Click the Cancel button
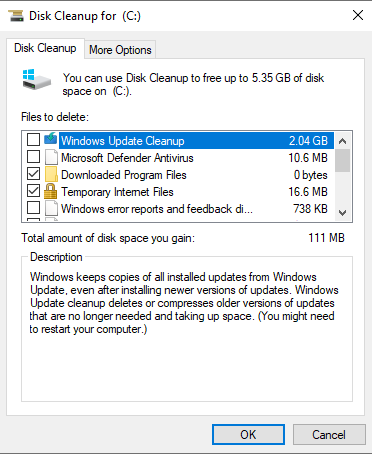 pos(329,434)
